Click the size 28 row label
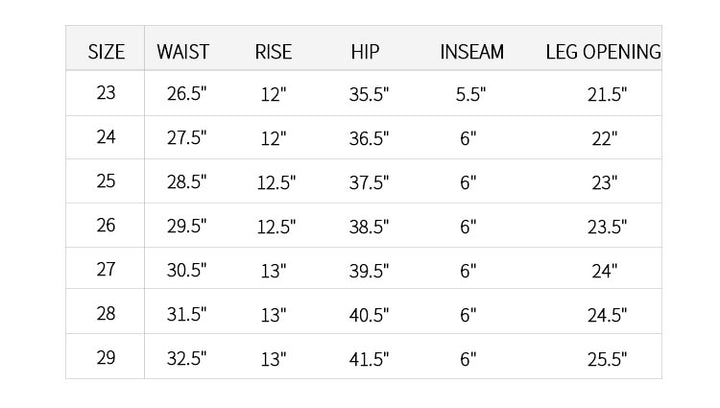The height and width of the screenshot is (408, 720). point(106,314)
